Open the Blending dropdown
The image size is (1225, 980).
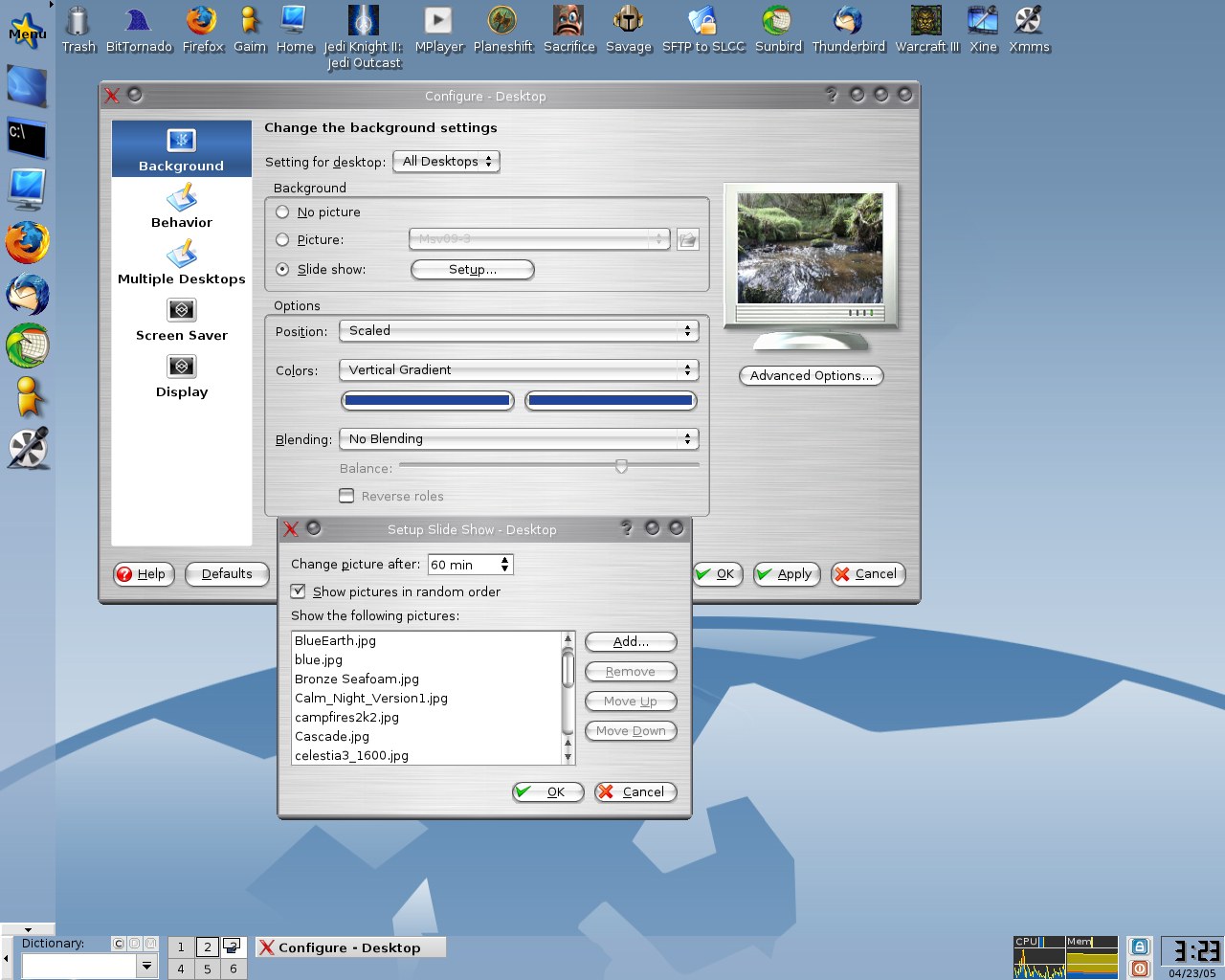pos(519,438)
